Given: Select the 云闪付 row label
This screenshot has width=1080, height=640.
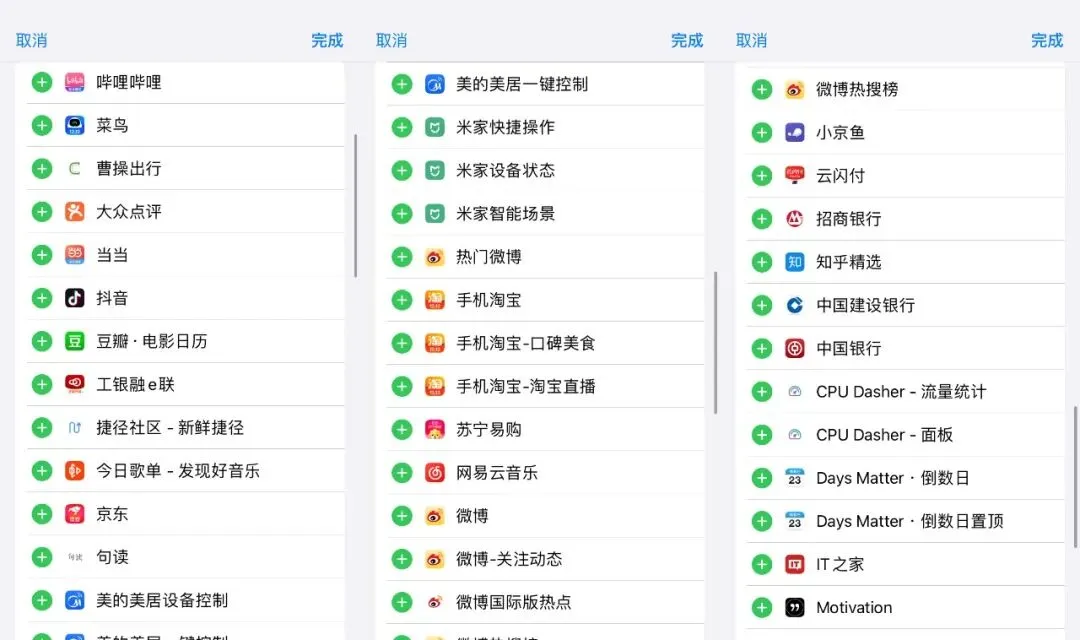Looking at the screenshot, I should tap(840, 176).
